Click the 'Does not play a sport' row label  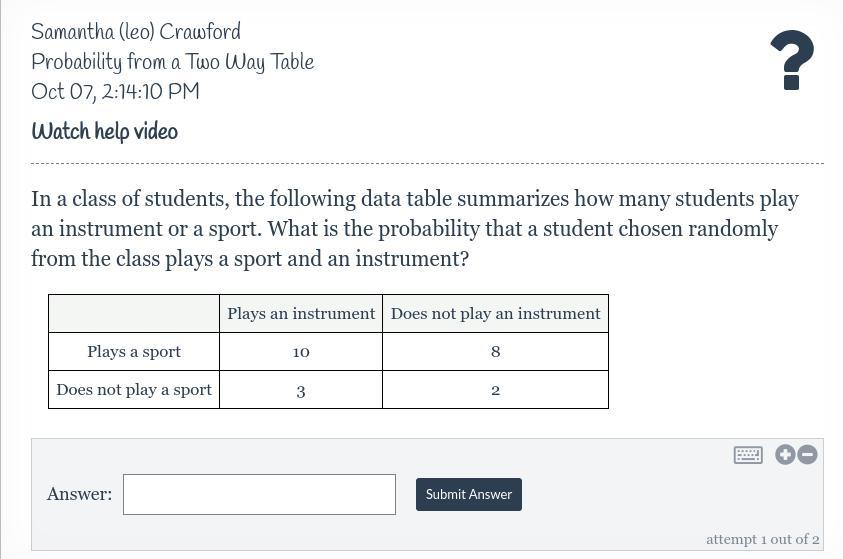[134, 390]
